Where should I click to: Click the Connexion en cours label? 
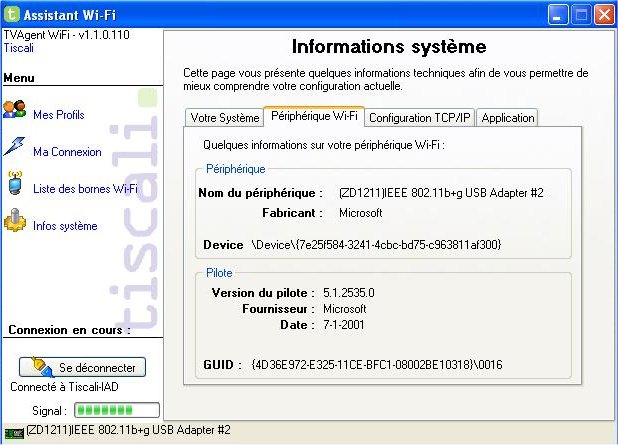(x=69, y=330)
